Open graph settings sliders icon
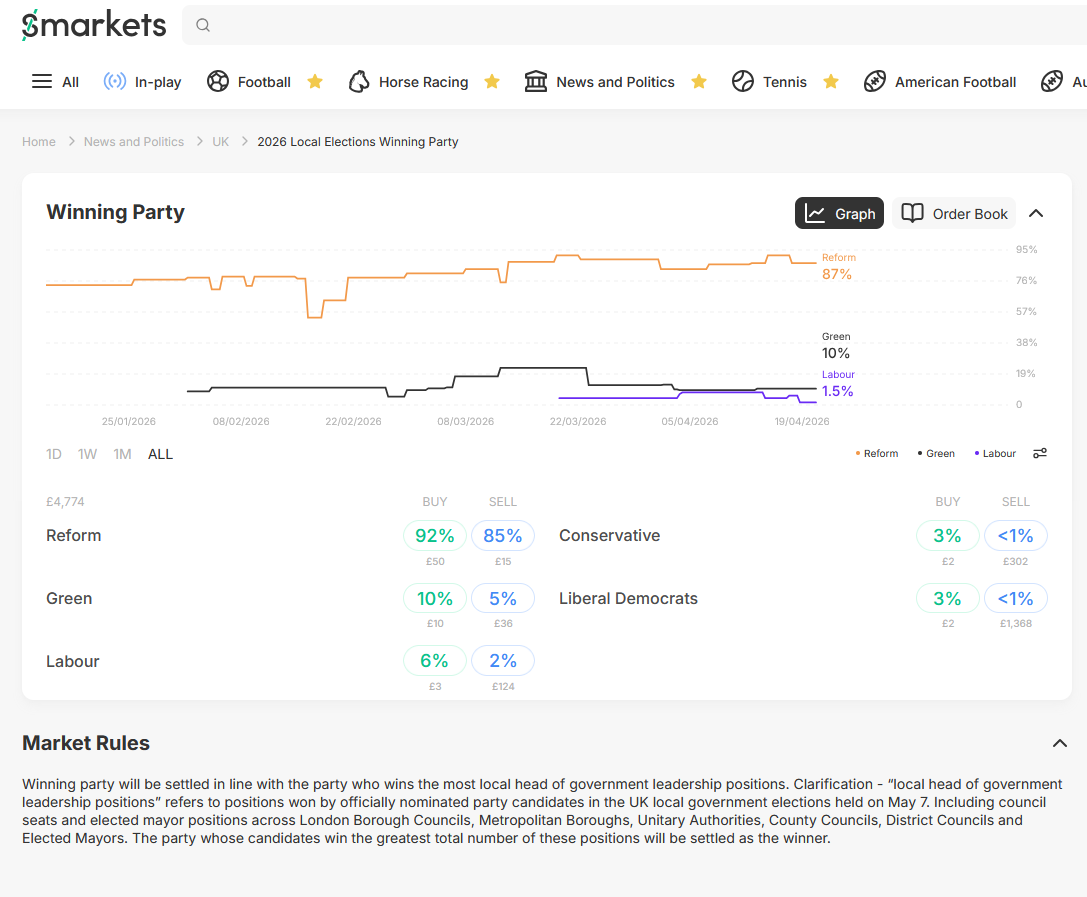 pos(1040,453)
